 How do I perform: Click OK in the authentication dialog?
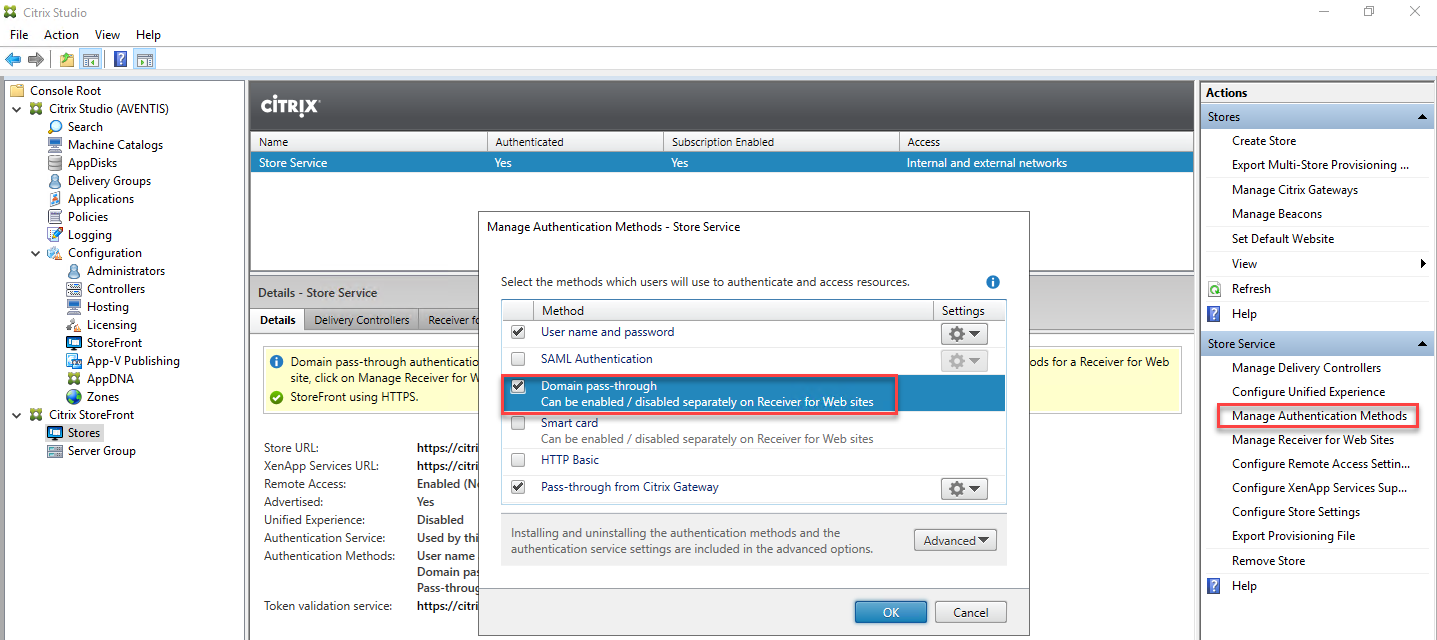891,612
